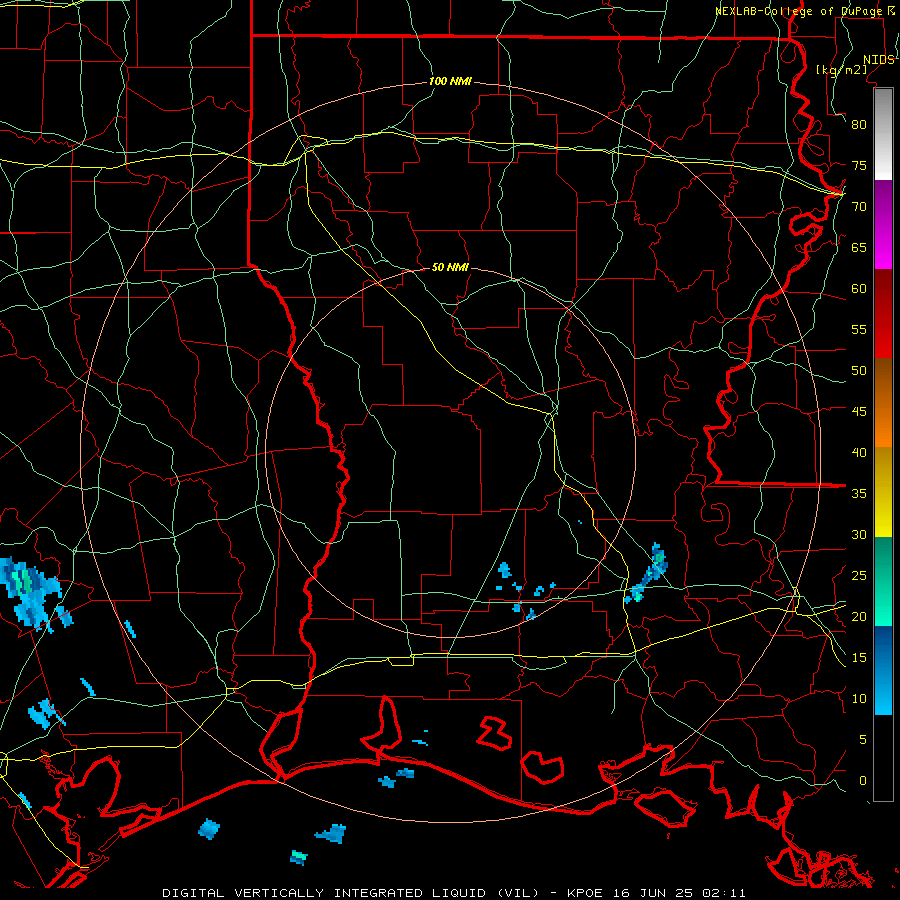Click the kg/m2 units label
Viewport: 900px width, 900px height.
tap(842, 69)
